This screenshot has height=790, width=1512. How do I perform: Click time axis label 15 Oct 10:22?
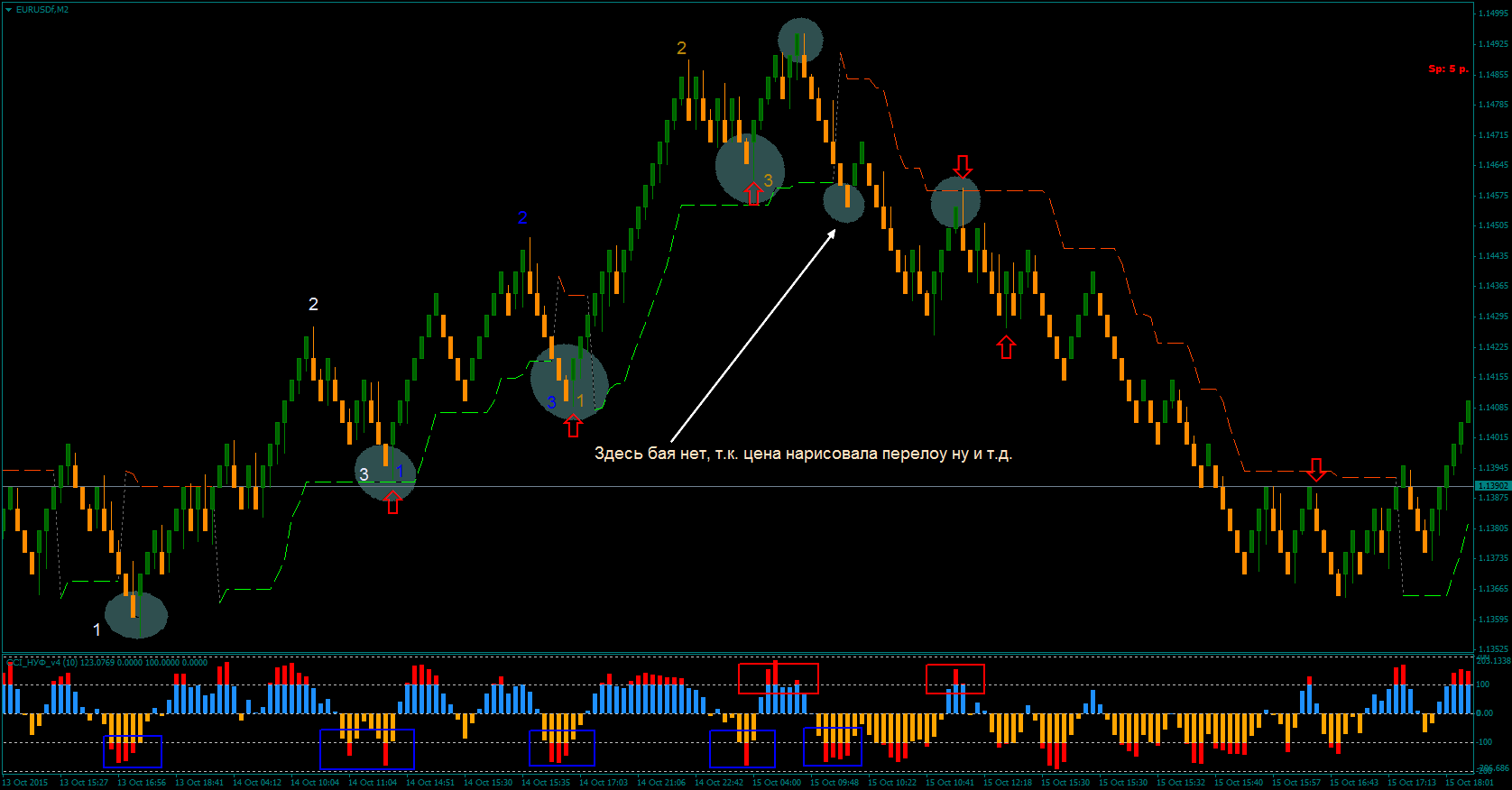click(892, 783)
